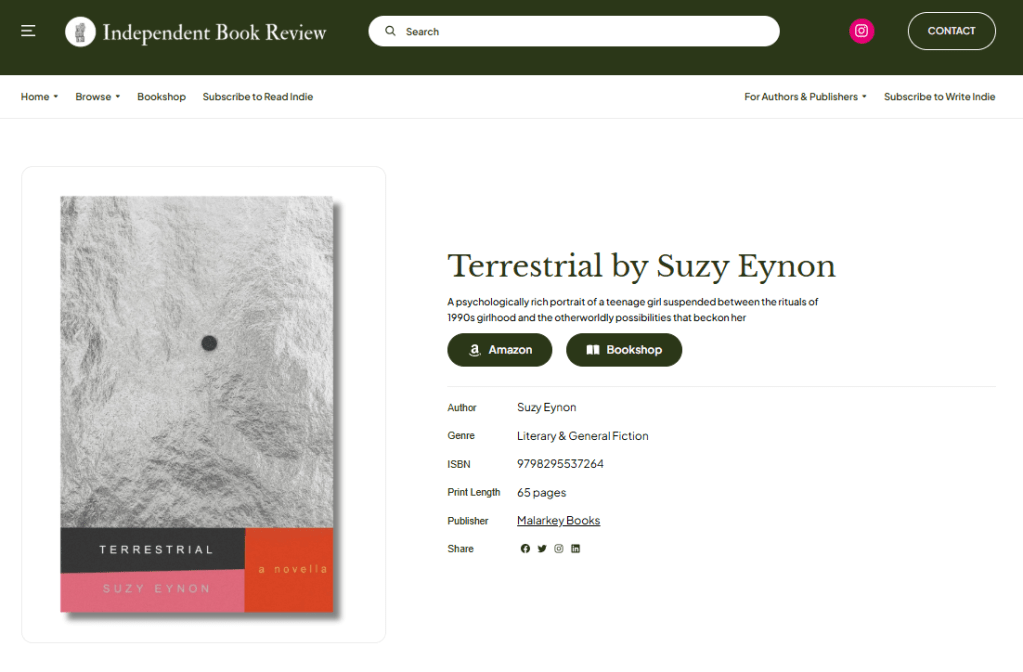This screenshot has width=1023, height=672.
Task: Open the pink Instagram icon in header
Action: point(861,31)
